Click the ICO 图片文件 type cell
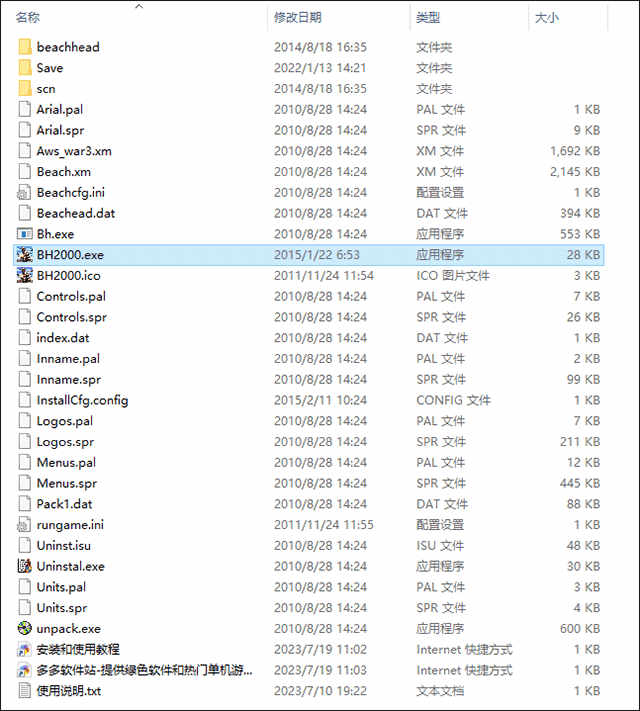 tap(453, 276)
